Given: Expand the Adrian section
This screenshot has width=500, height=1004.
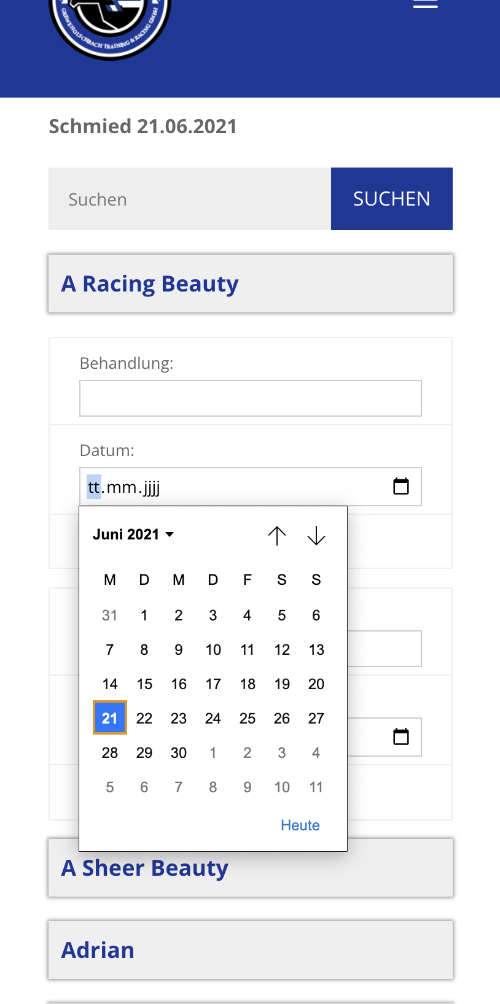Looking at the screenshot, I should (x=250, y=950).
